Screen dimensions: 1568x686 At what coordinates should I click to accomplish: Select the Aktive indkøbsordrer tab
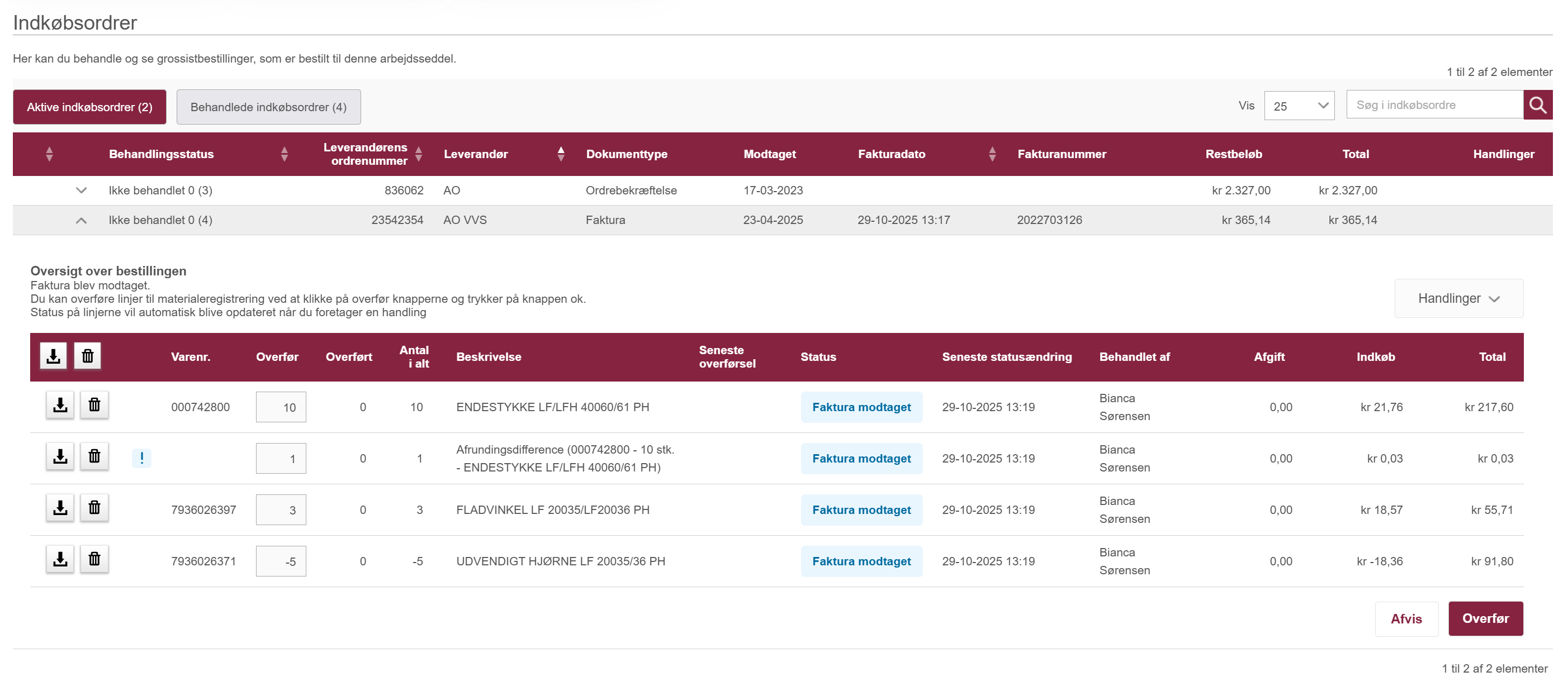point(89,107)
